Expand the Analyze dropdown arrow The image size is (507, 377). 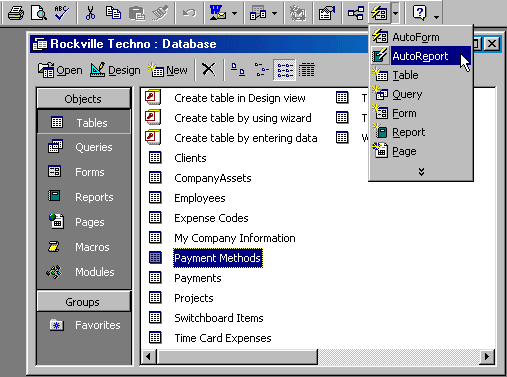(x=274, y=14)
